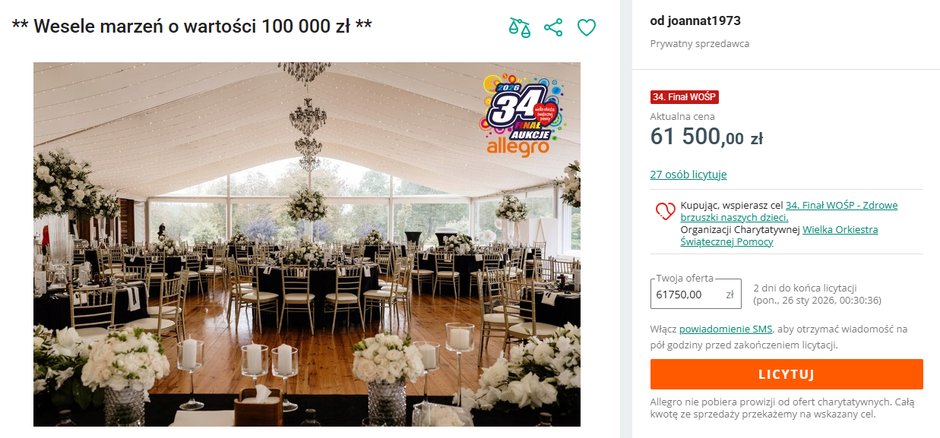Image resolution: width=940 pixels, height=438 pixels.
Task: Click the auction end date text
Action: click(817, 300)
